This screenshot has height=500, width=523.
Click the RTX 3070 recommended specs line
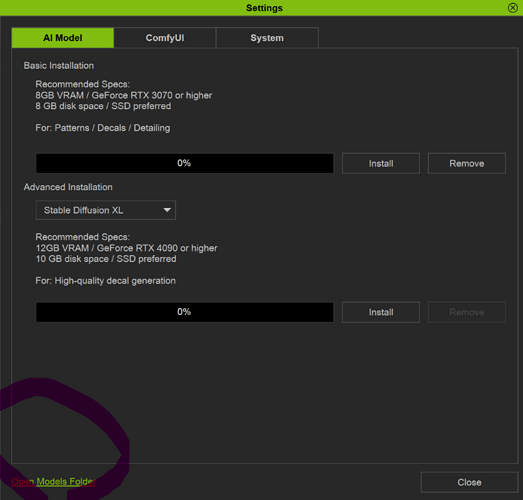[x=124, y=95]
